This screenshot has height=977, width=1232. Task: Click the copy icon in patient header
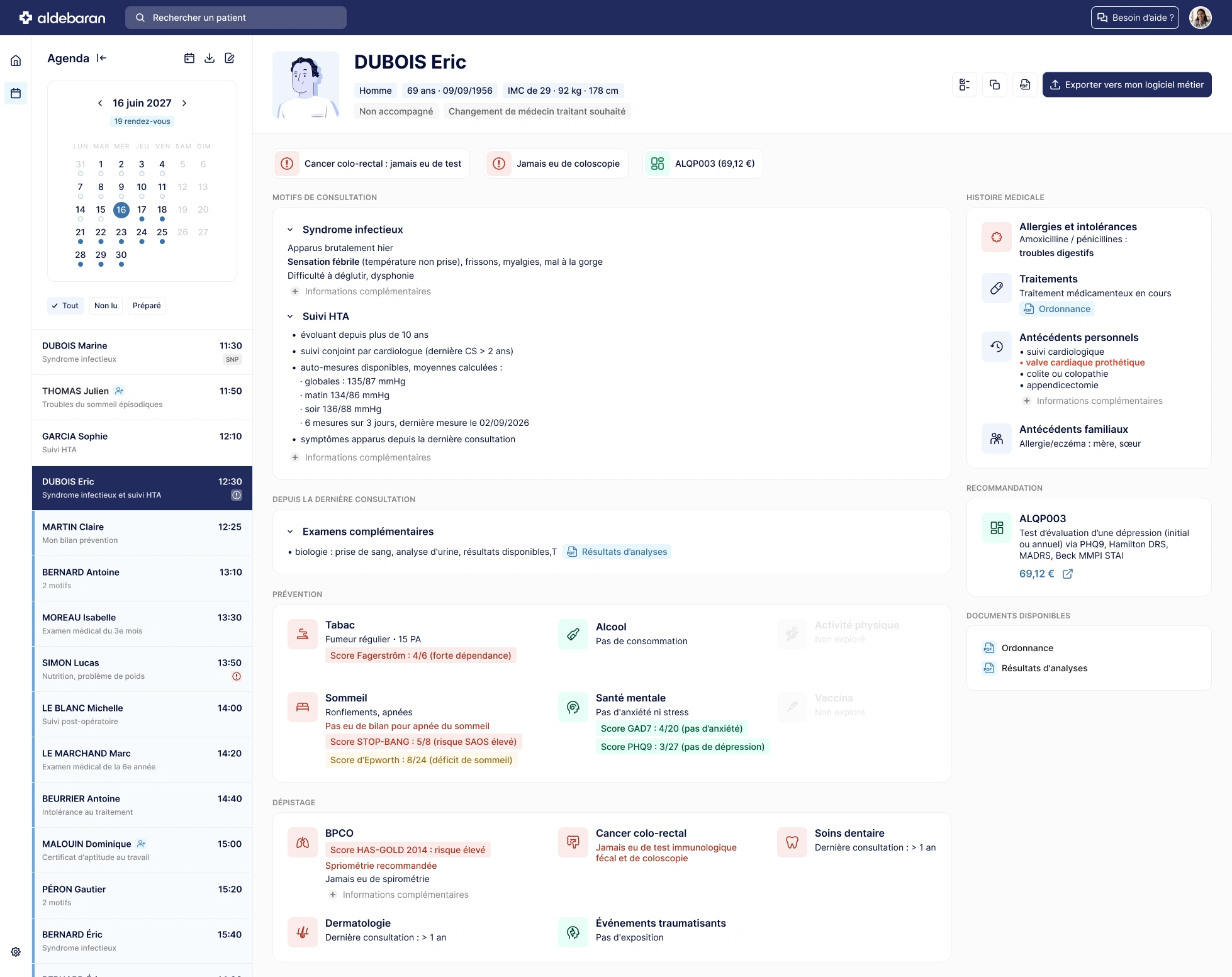click(995, 84)
